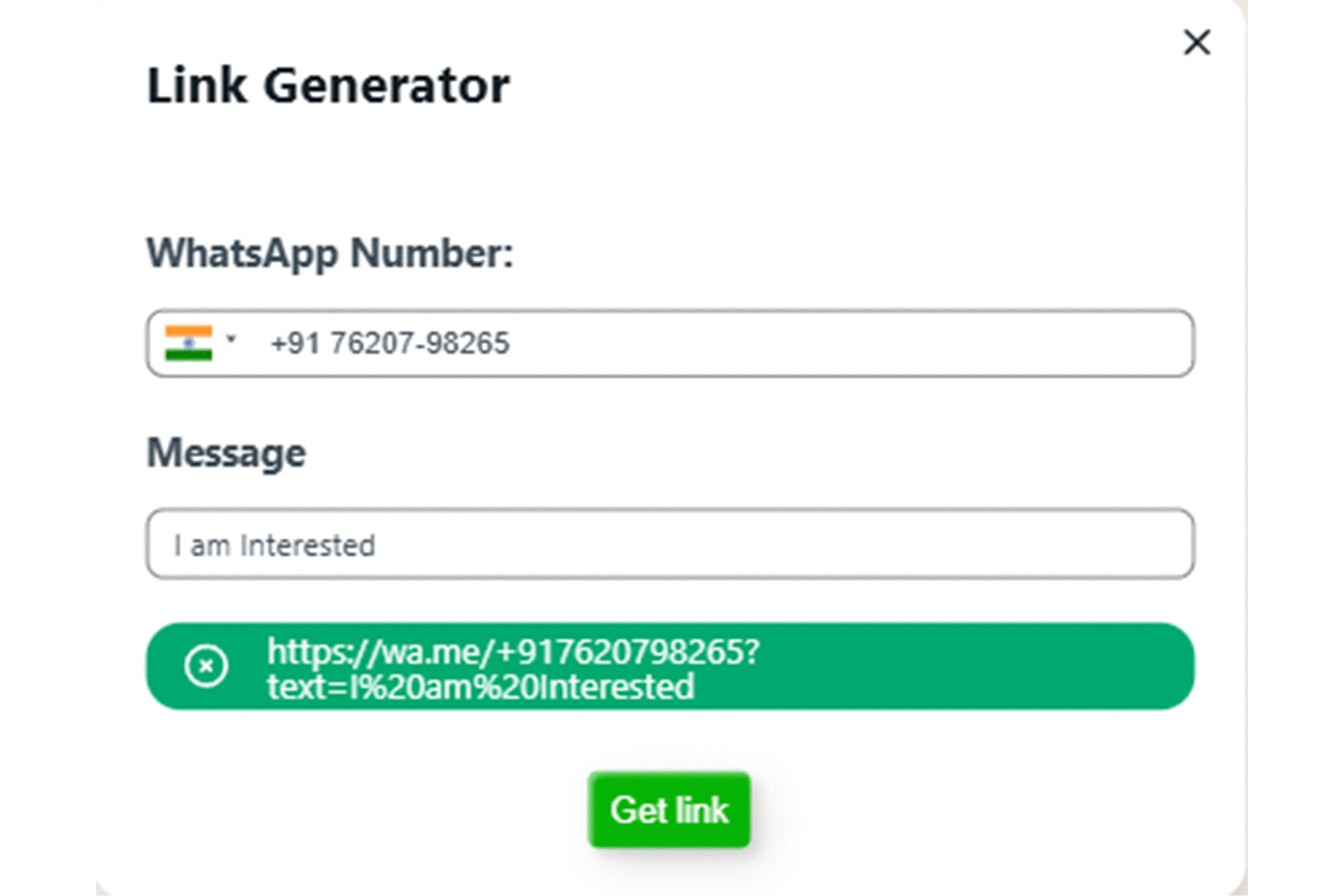1344x896 pixels.
Task: Close the Link Generator dialog
Action: click(x=1196, y=43)
